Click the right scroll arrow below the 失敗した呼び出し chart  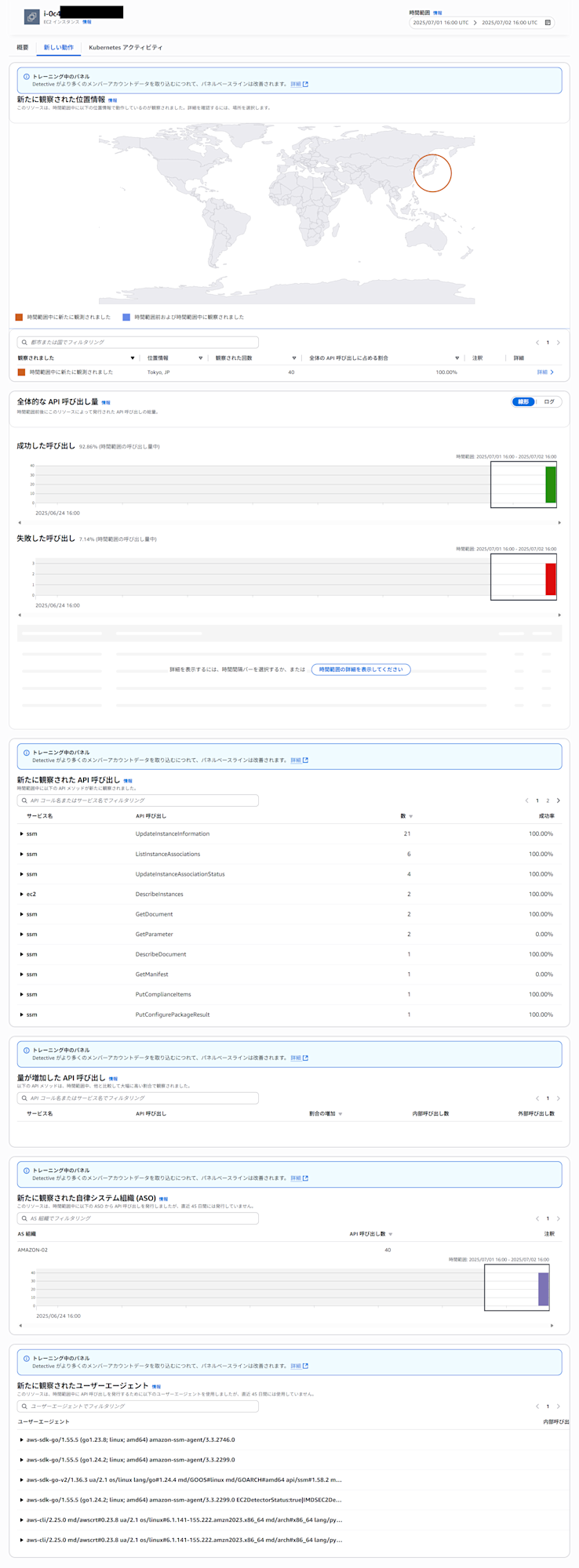tap(559, 615)
